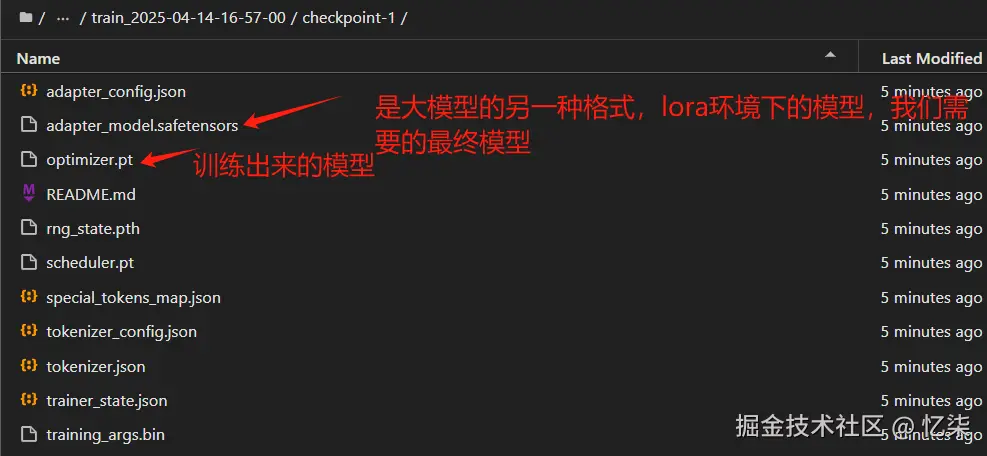Toggle the Name sort direction arrow
This screenshot has height=456, width=987.
(831, 55)
